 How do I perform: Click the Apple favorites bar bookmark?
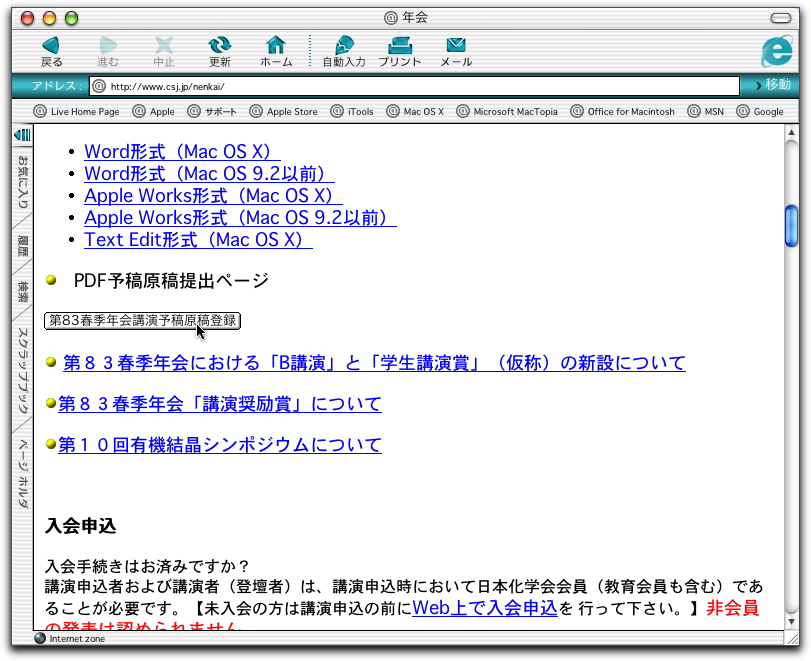(154, 112)
